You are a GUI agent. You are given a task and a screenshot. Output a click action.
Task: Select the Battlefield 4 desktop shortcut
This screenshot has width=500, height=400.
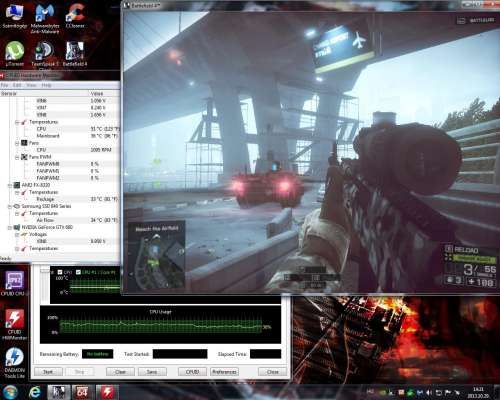75,53
